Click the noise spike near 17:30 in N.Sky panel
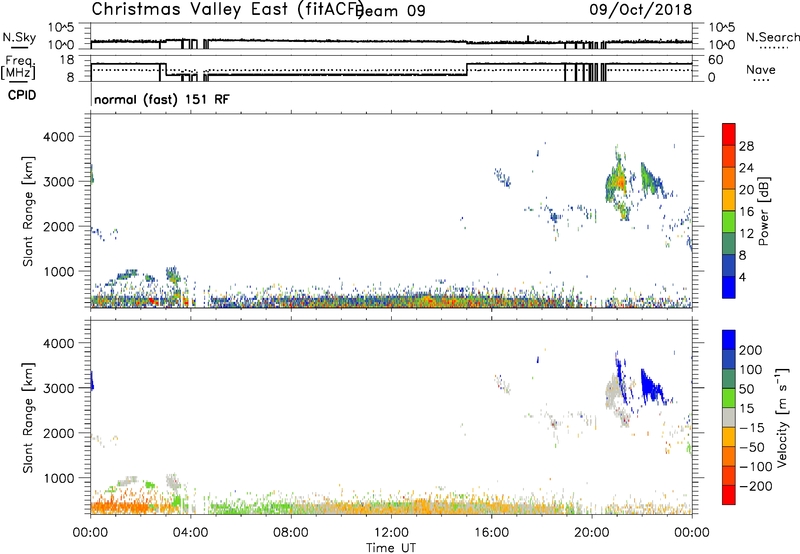Screen dimensions: 800x554 tap(528, 38)
